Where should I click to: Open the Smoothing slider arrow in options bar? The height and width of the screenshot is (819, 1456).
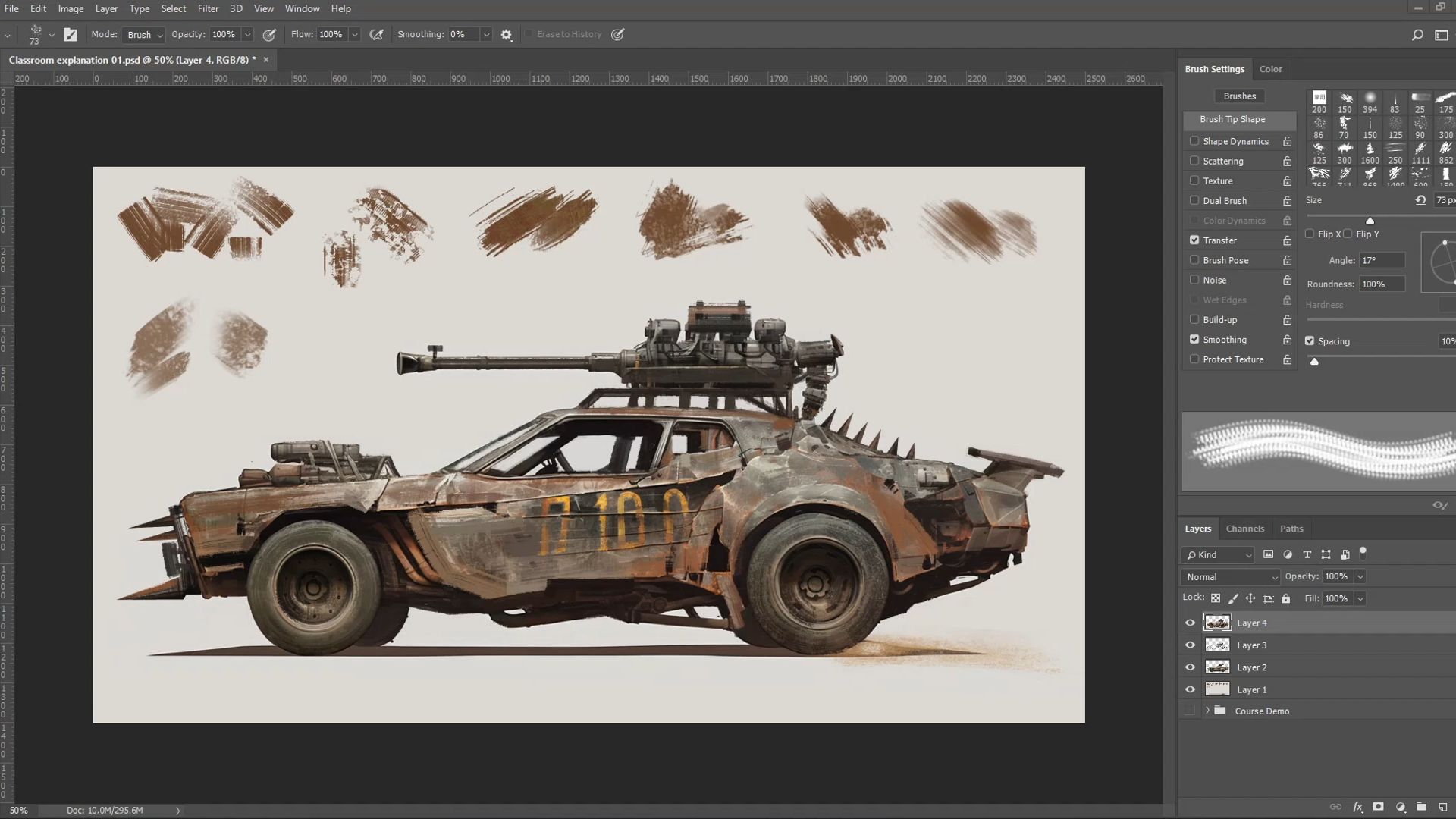486,35
